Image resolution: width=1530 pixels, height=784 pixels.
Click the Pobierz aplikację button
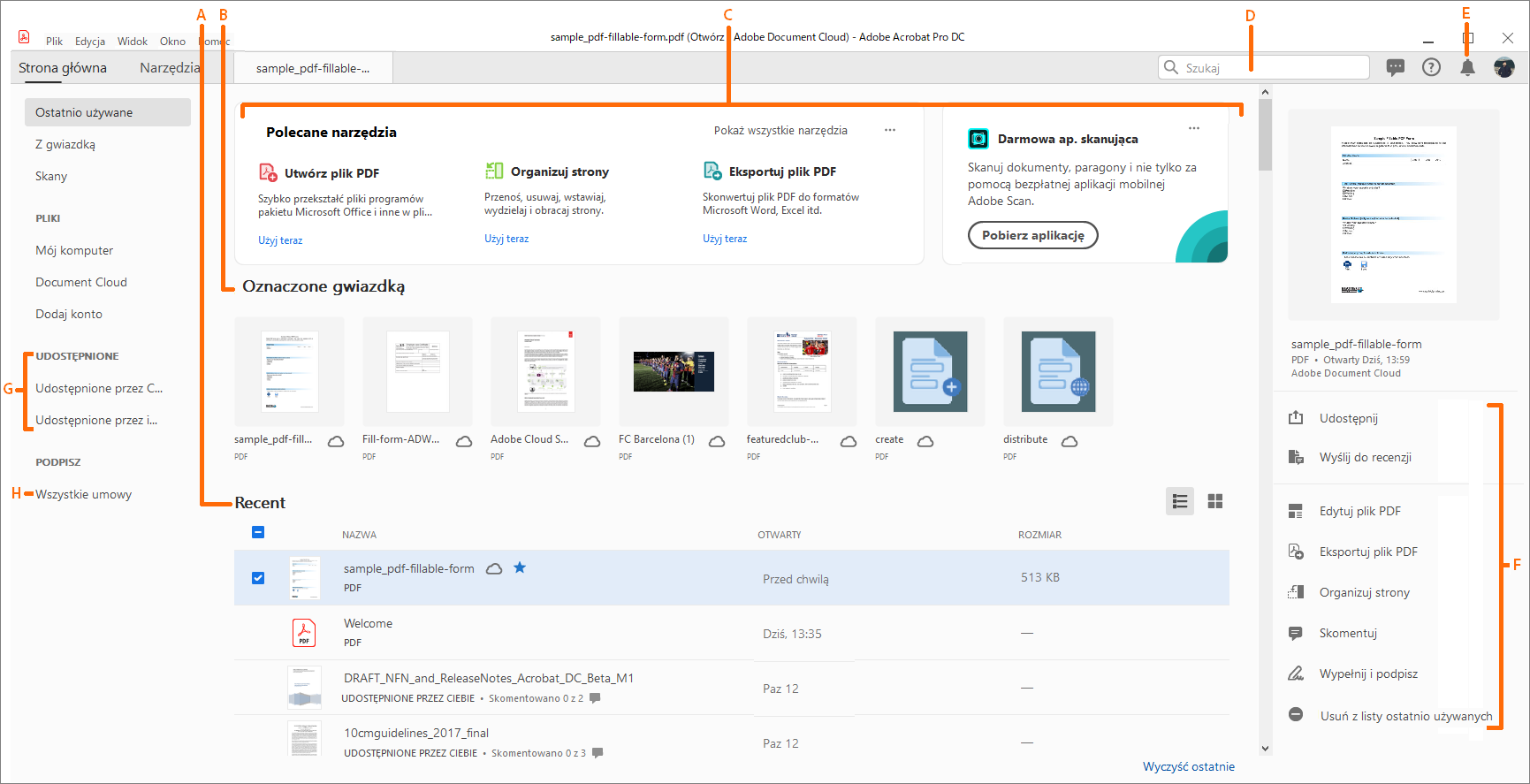[x=1032, y=235]
